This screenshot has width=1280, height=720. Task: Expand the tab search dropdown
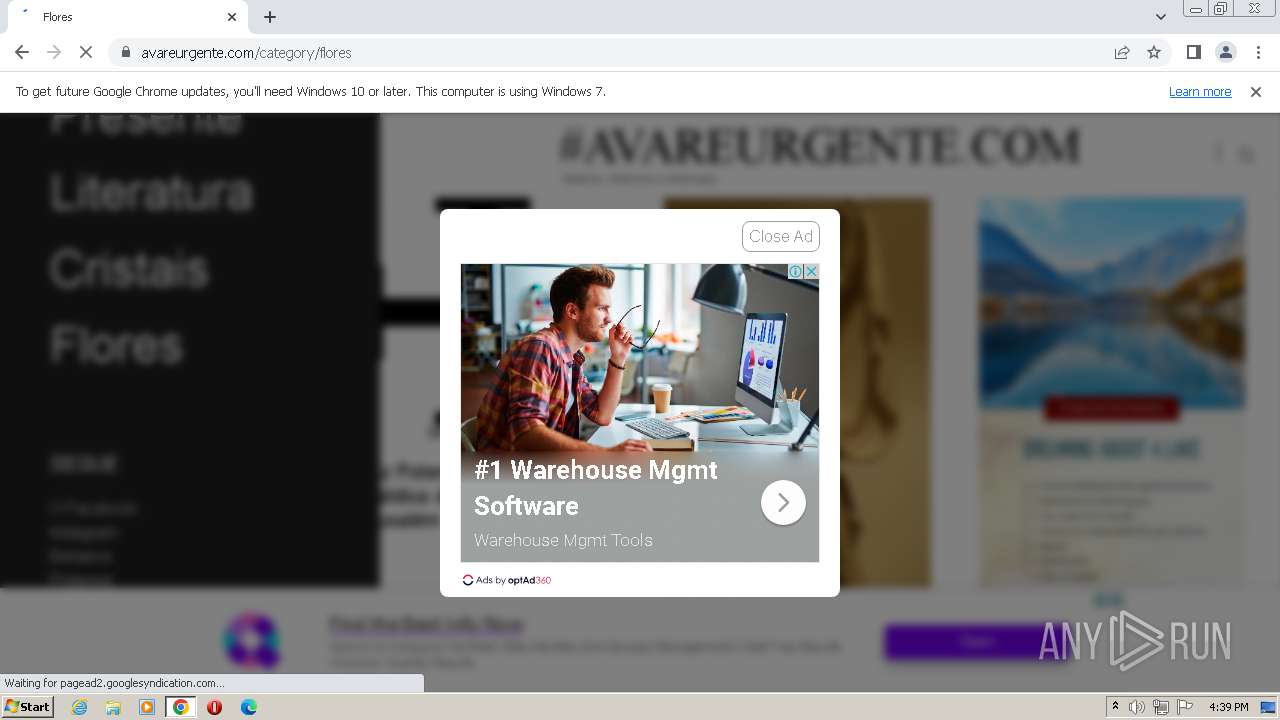click(1160, 17)
